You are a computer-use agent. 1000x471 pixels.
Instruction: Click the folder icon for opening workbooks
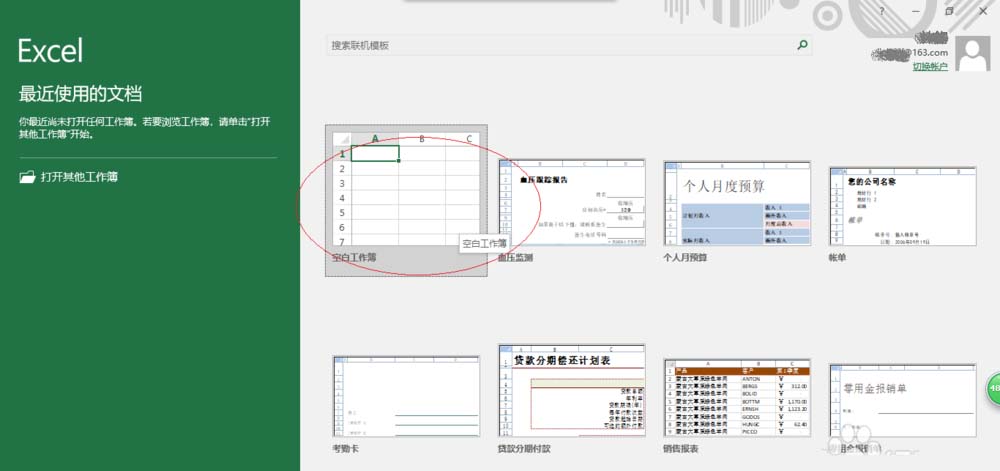(x=26, y=177)
